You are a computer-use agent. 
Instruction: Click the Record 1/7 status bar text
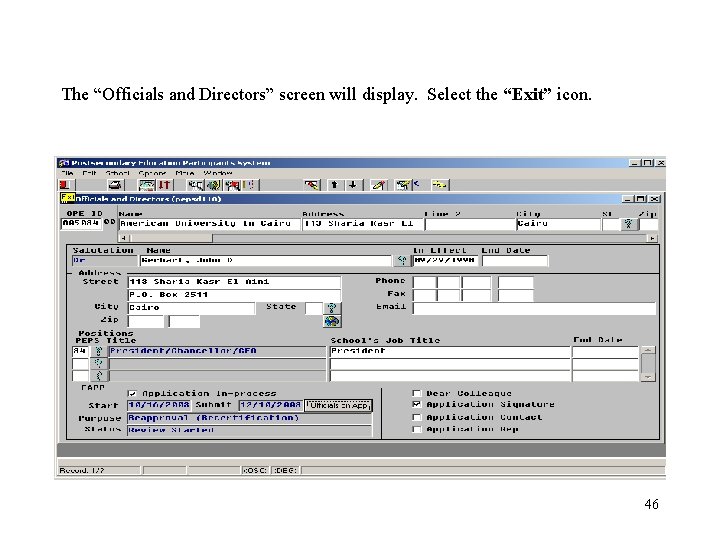click(x=82, y=470)
